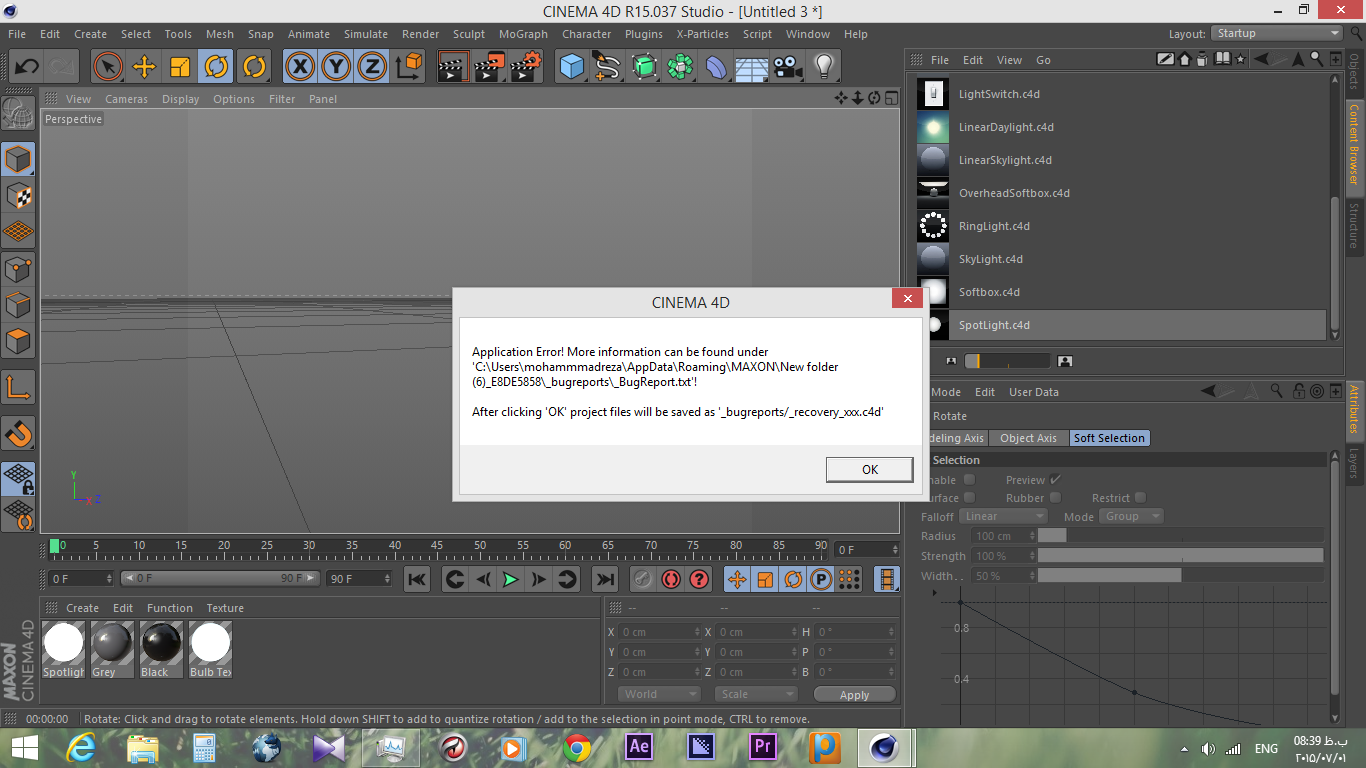The image size is (1366, 768).
Task: Click the Autokeying red question icon
Action: coord(699,579)
